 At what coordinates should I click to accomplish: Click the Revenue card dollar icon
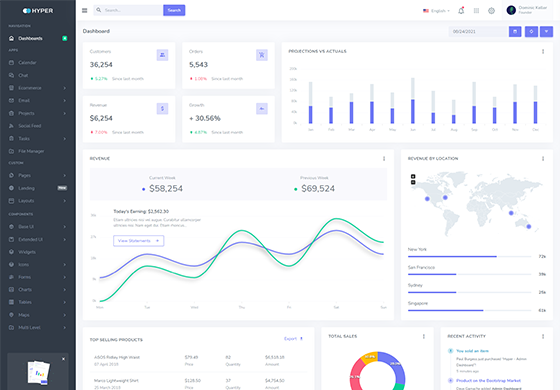(x=162, y=109)
